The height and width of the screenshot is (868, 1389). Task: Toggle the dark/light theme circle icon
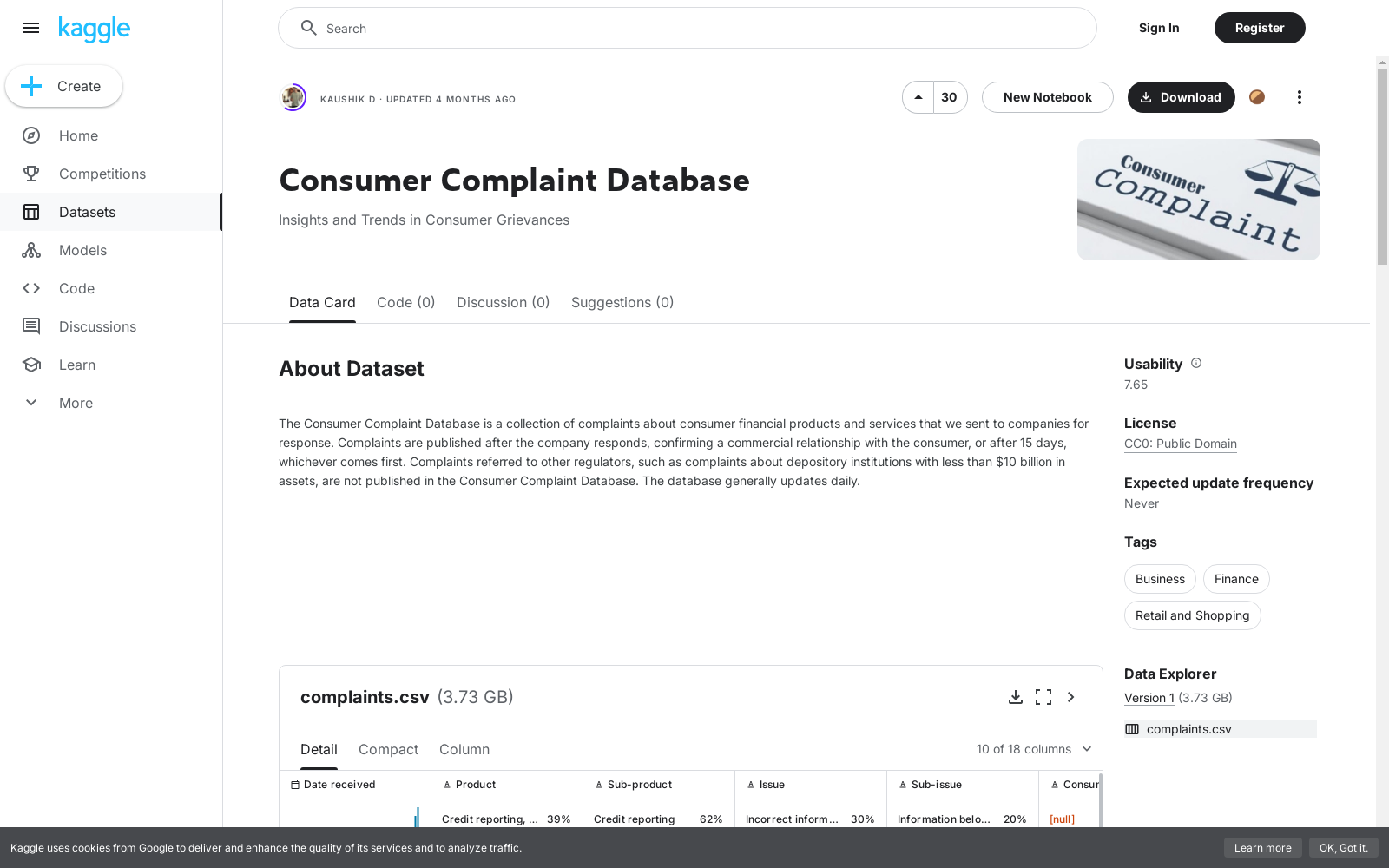coord(1257,97)
